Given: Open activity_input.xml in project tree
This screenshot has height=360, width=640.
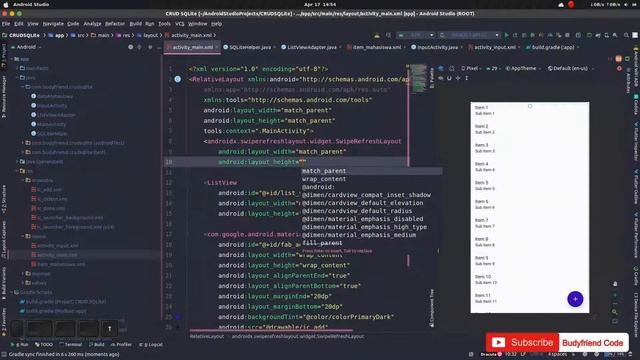Looking at the screenshot, I should [x=58, y=246].
